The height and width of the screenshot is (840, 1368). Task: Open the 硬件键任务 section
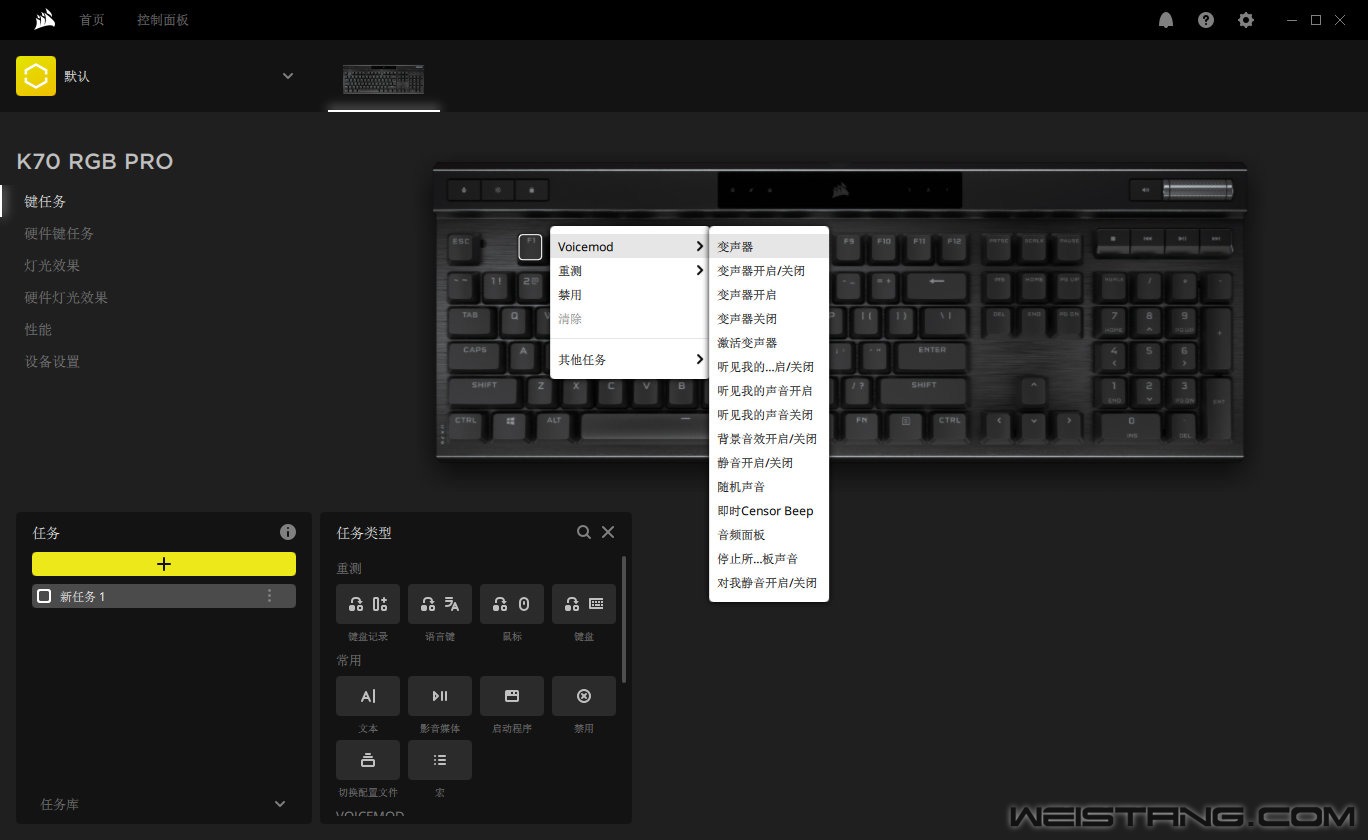pos(59,233)
